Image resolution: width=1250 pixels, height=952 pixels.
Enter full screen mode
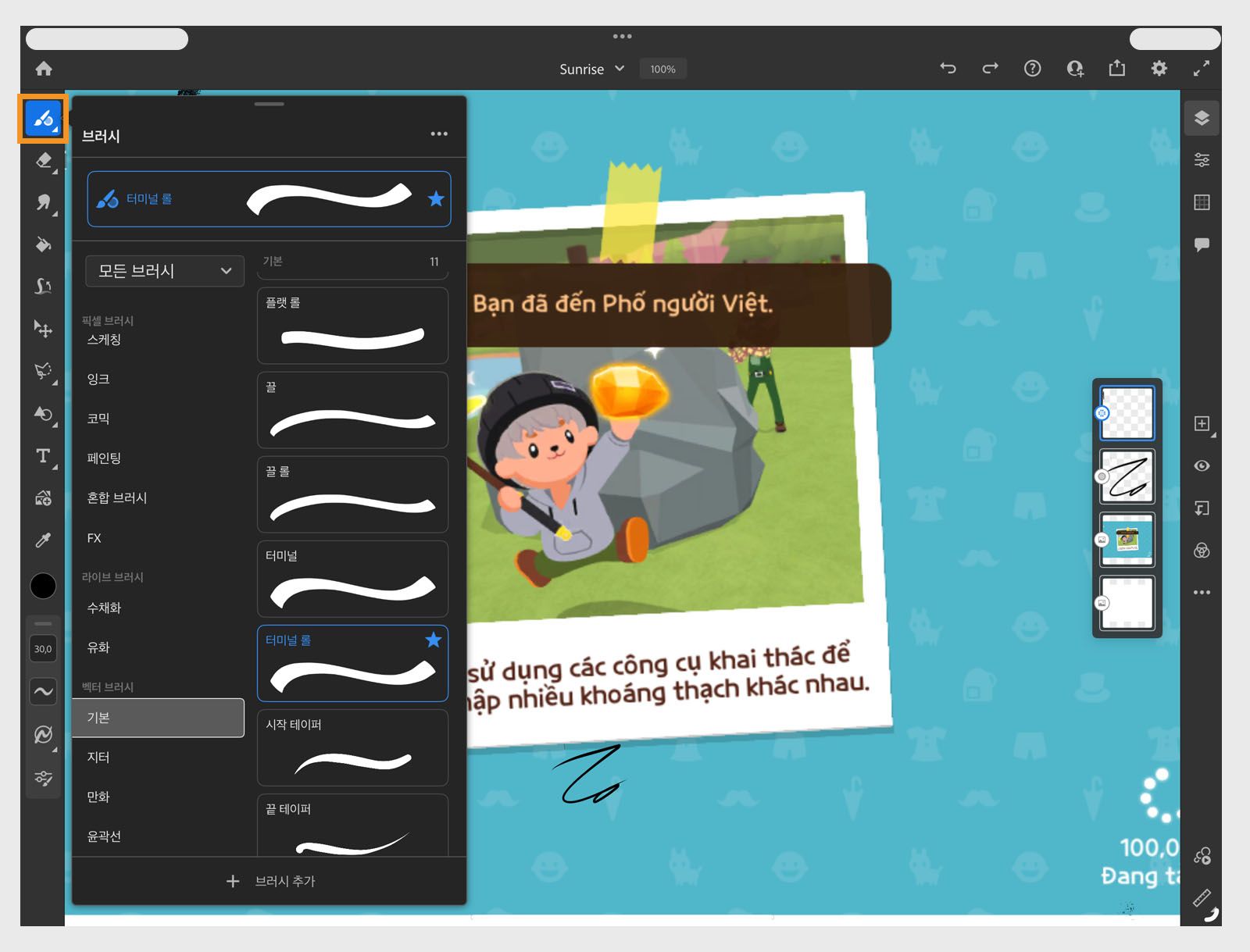1202,69
